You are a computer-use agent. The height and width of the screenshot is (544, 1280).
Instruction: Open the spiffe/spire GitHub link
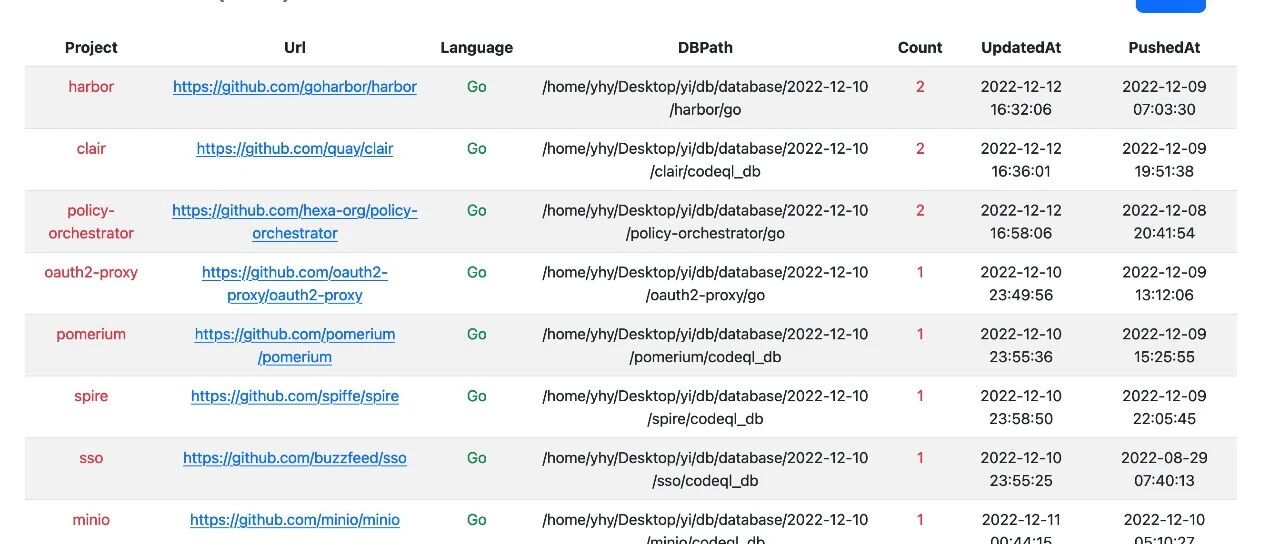pyautogui.click(x=295, y=397)
